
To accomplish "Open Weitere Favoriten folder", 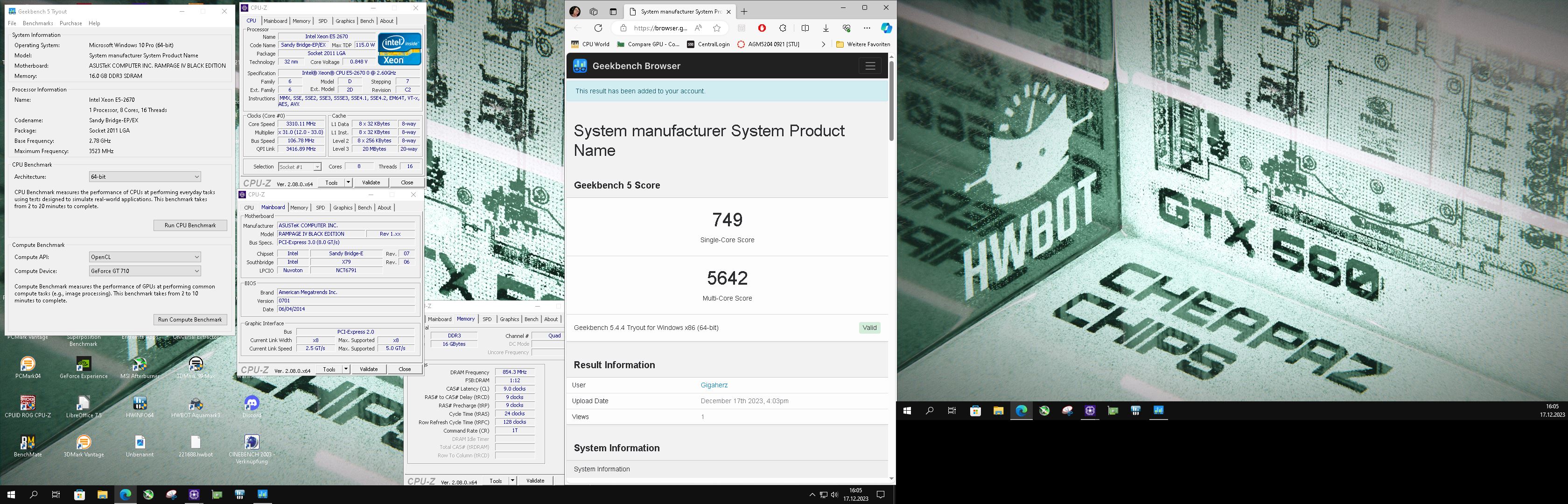I will 863,44.
